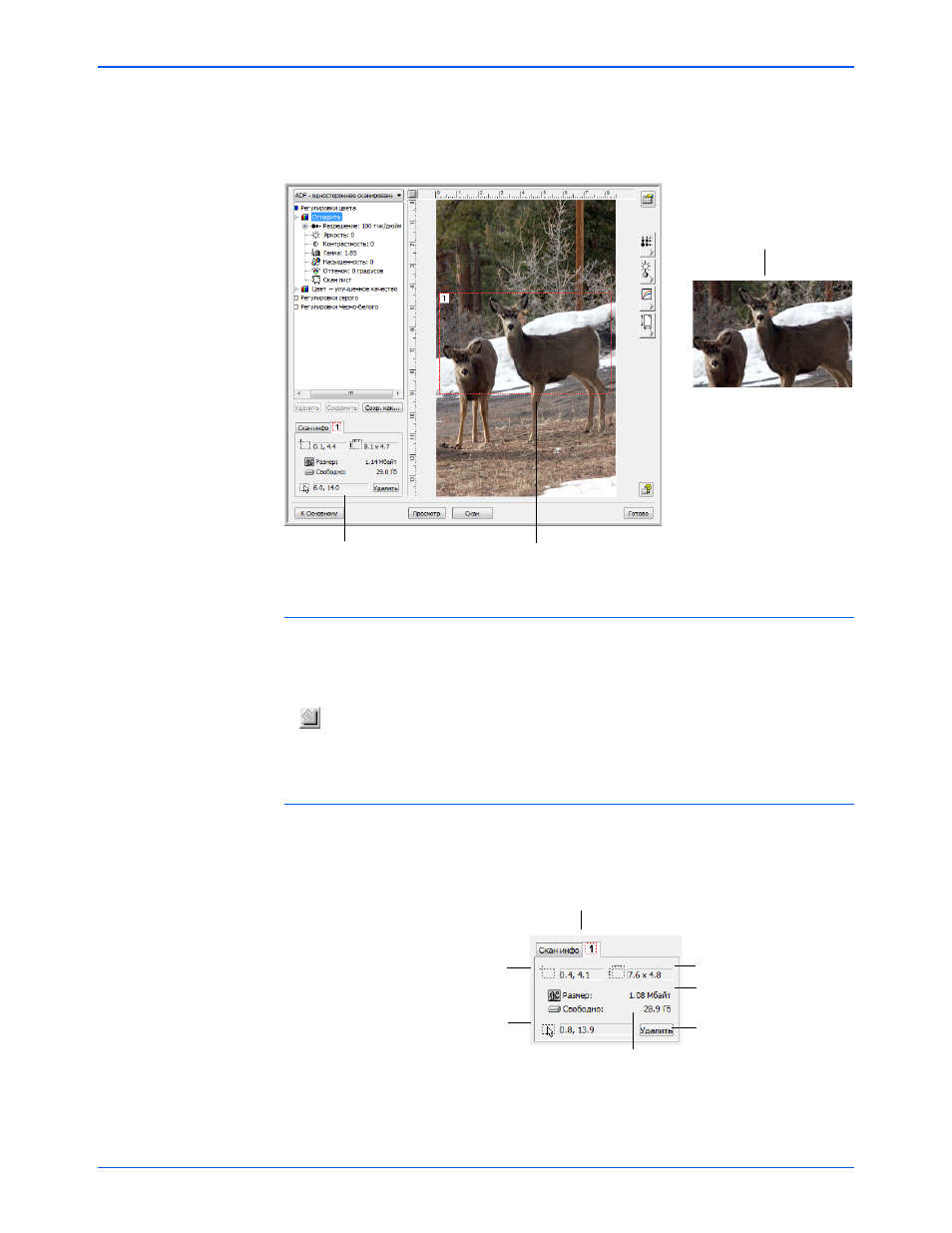
Task: Click the cursor position icon beside 6.0, 14.0
Action: coord(304,488)
